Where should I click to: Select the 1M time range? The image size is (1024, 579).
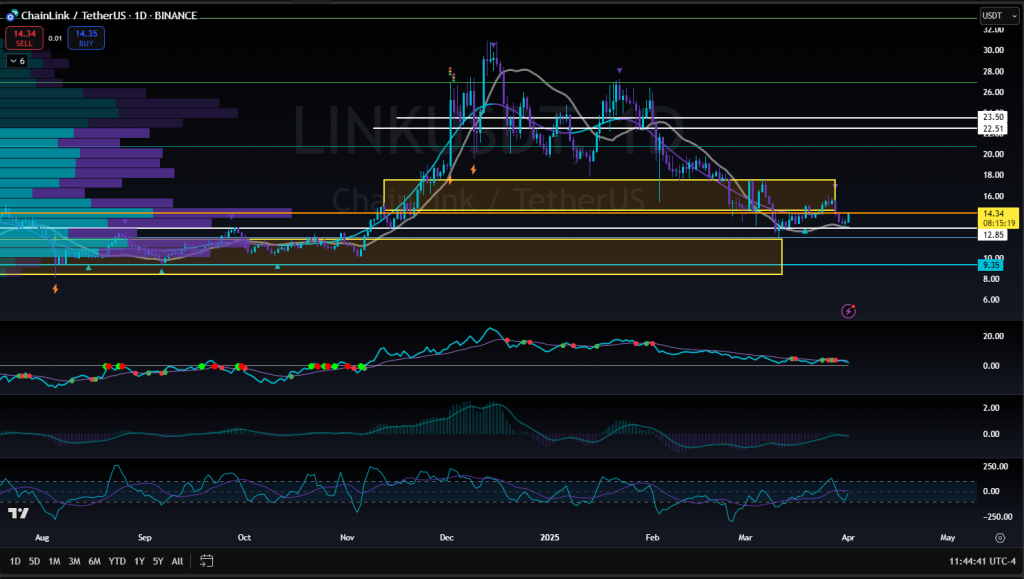pos(54,561)
